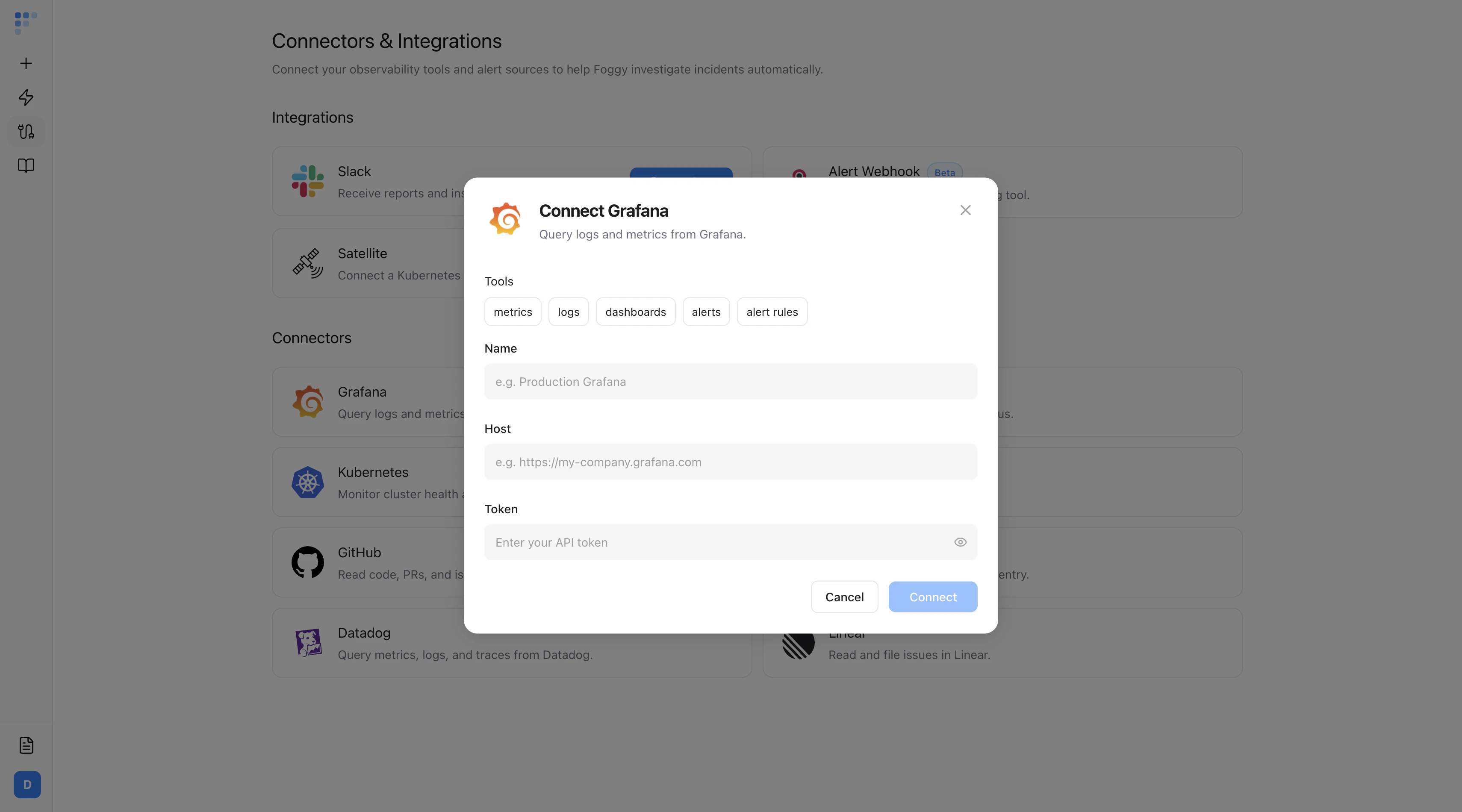
Task: Click "Query logs and metrics from Grafana." in dialog
Action: click(x=643, y=234)
